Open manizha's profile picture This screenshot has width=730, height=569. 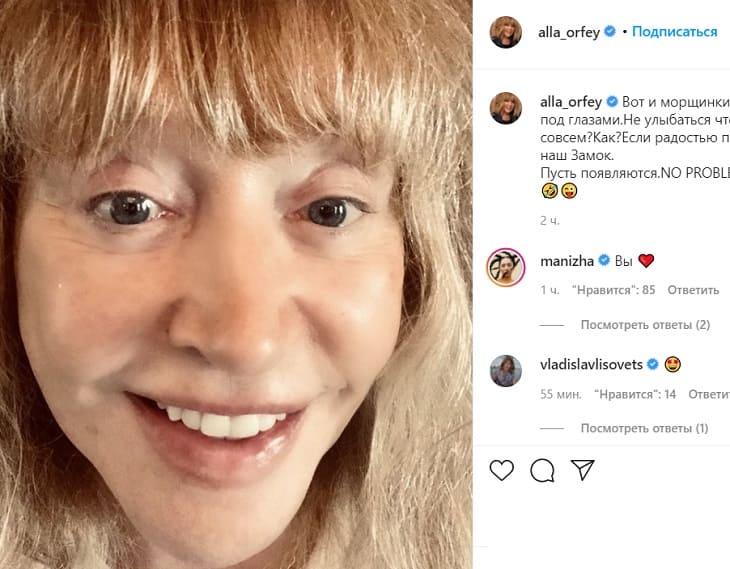[x=505, y=266]
